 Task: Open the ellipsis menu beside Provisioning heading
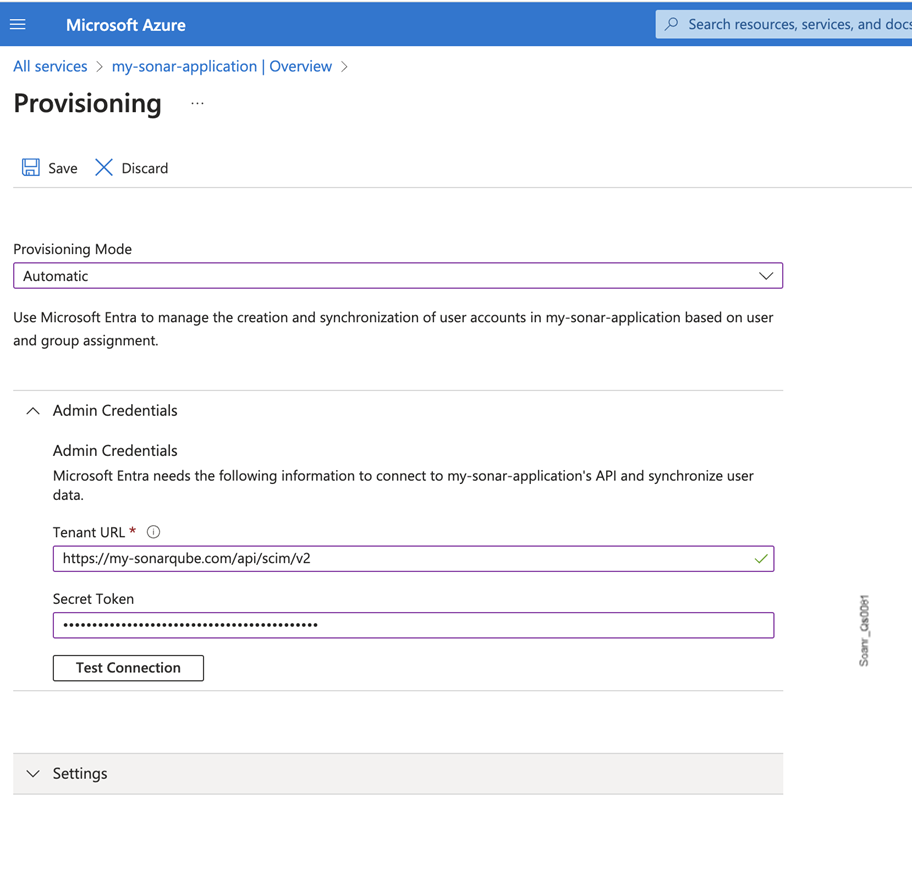coord(196,102)
